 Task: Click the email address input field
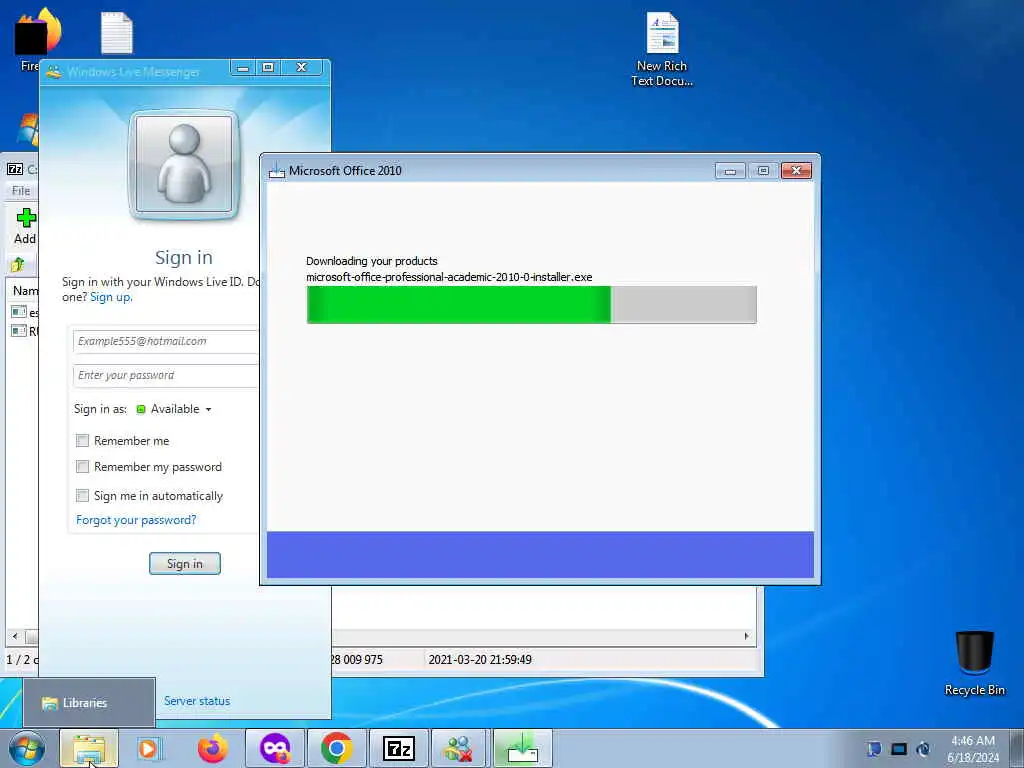[x=166, y=342]
